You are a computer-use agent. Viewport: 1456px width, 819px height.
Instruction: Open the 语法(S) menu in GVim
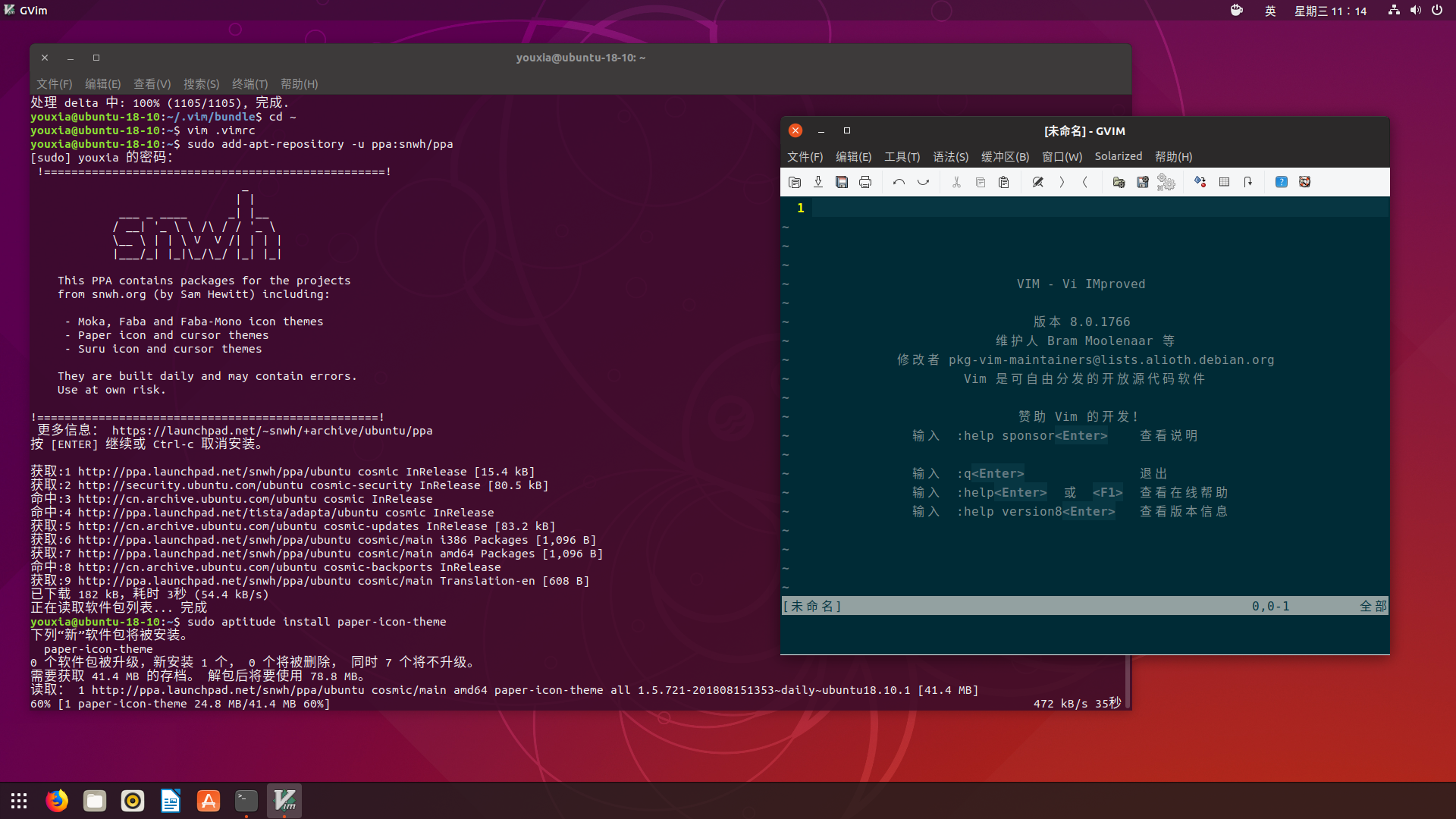pyautogui.click(x=950, y=157)
